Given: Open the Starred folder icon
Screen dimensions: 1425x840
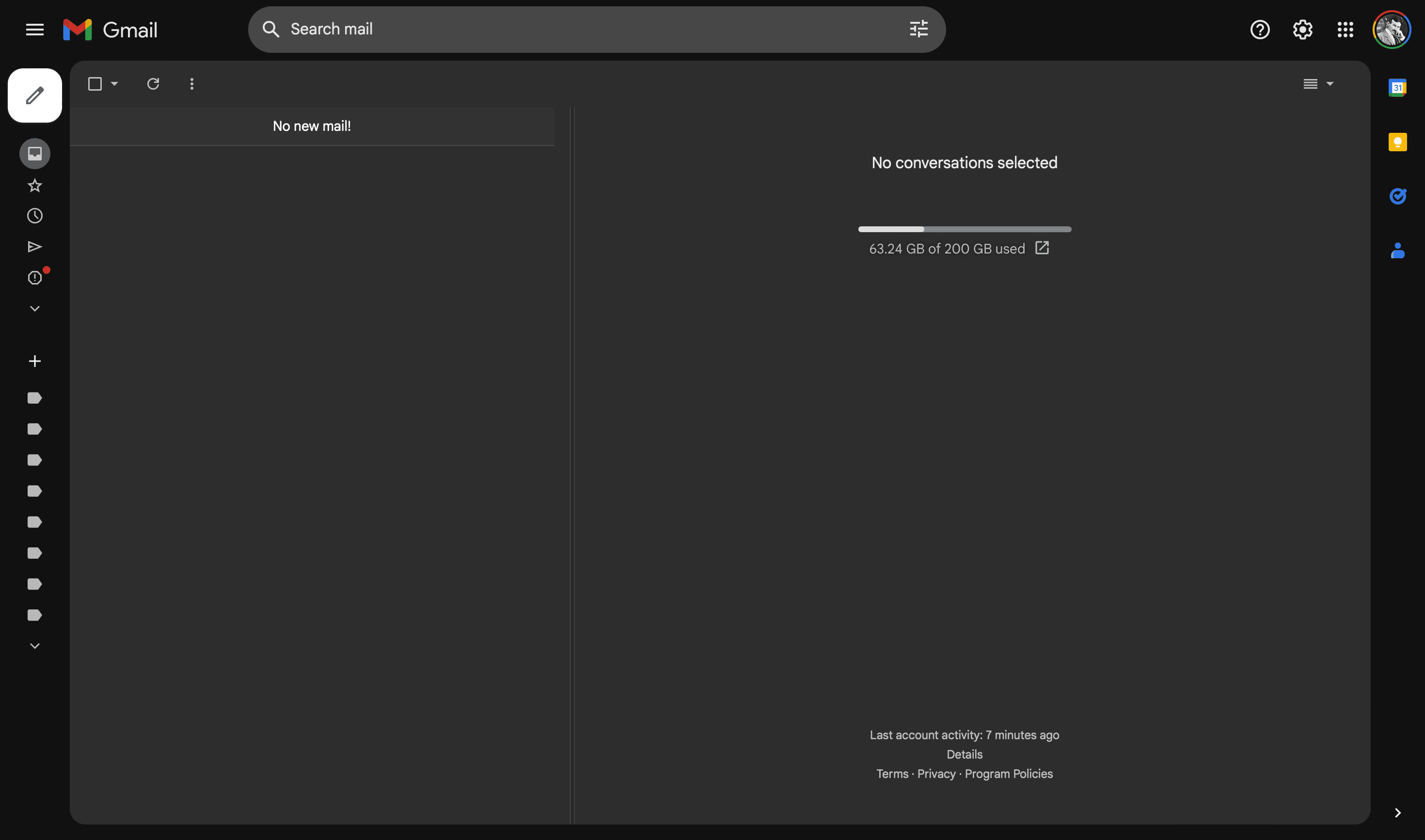Looking at the screenshot, I should (34, 185).
